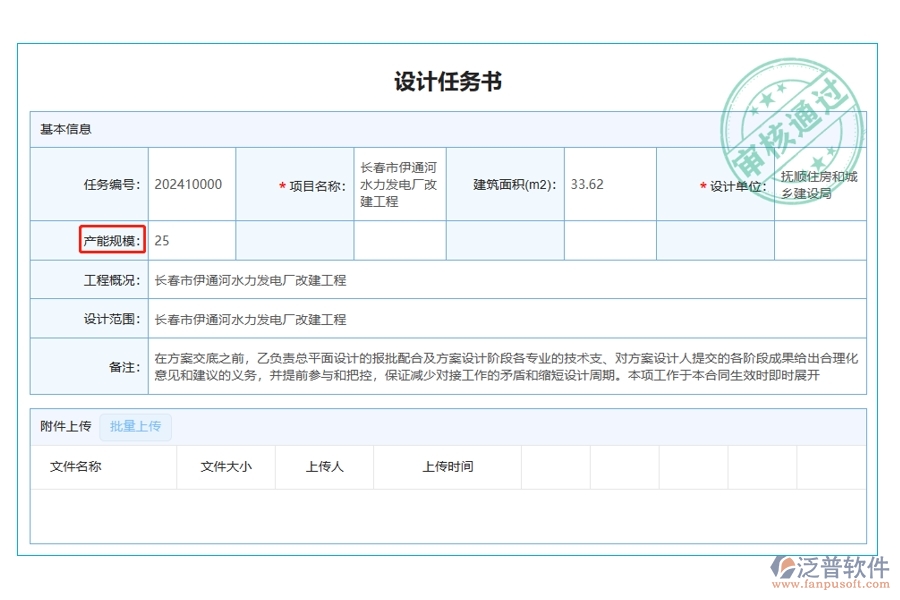
Task: Click the 项目名称 project name field
Action: pyautogui.click(x=398, y=185)
